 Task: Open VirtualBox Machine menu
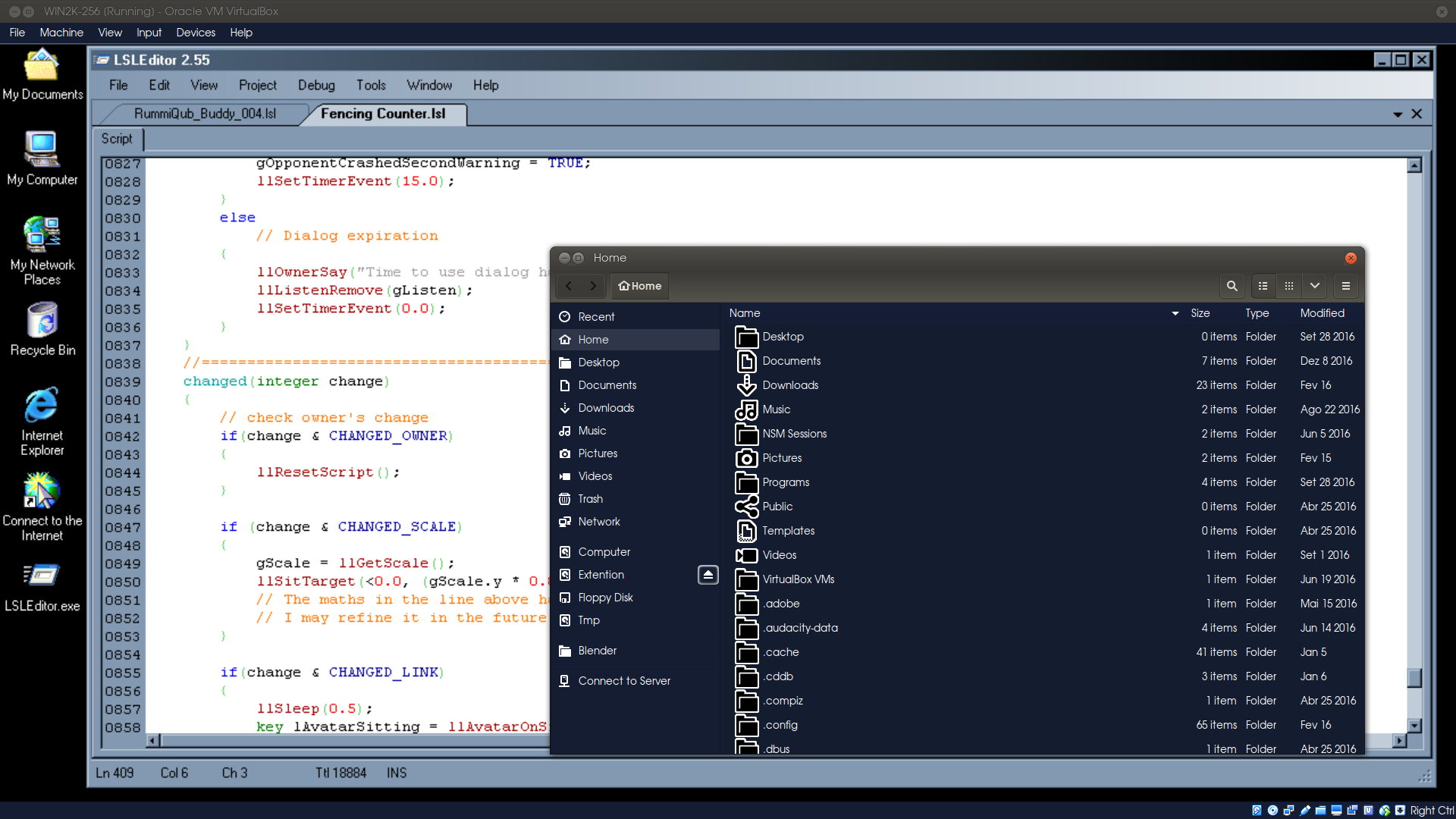click(61, 33)
